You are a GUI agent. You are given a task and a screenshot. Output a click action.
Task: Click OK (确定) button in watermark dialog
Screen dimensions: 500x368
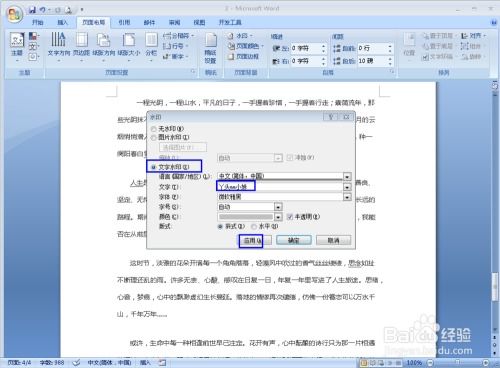coord(294,240)
